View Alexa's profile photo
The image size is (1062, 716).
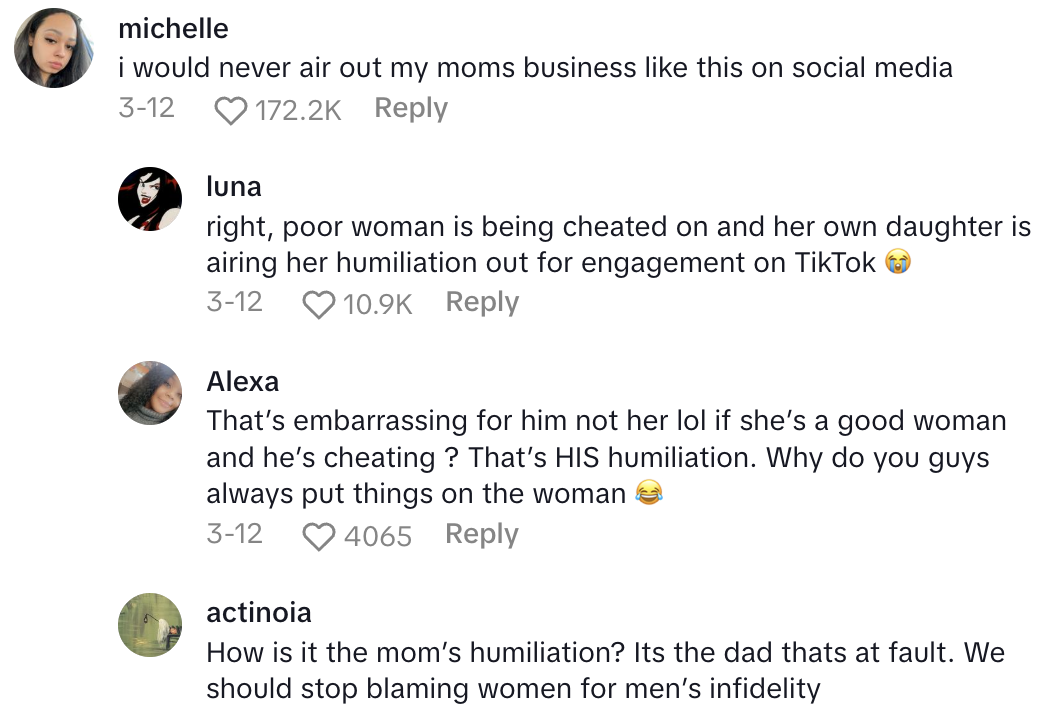click(x=150, y=393)
